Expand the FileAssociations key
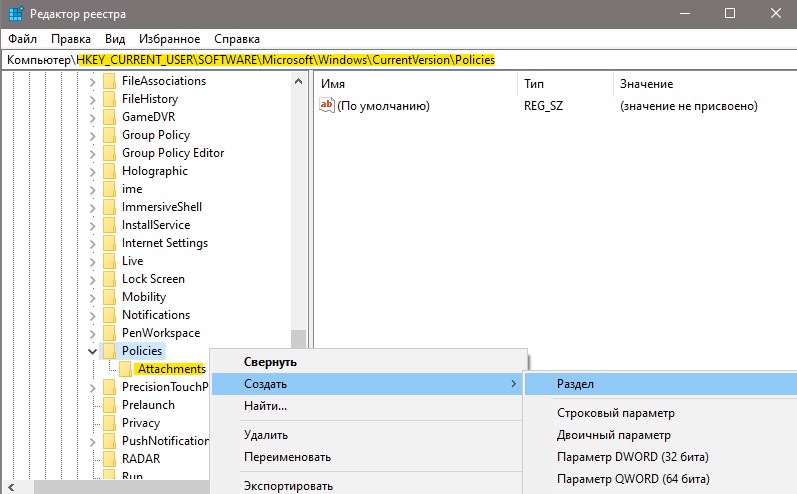 93,82
